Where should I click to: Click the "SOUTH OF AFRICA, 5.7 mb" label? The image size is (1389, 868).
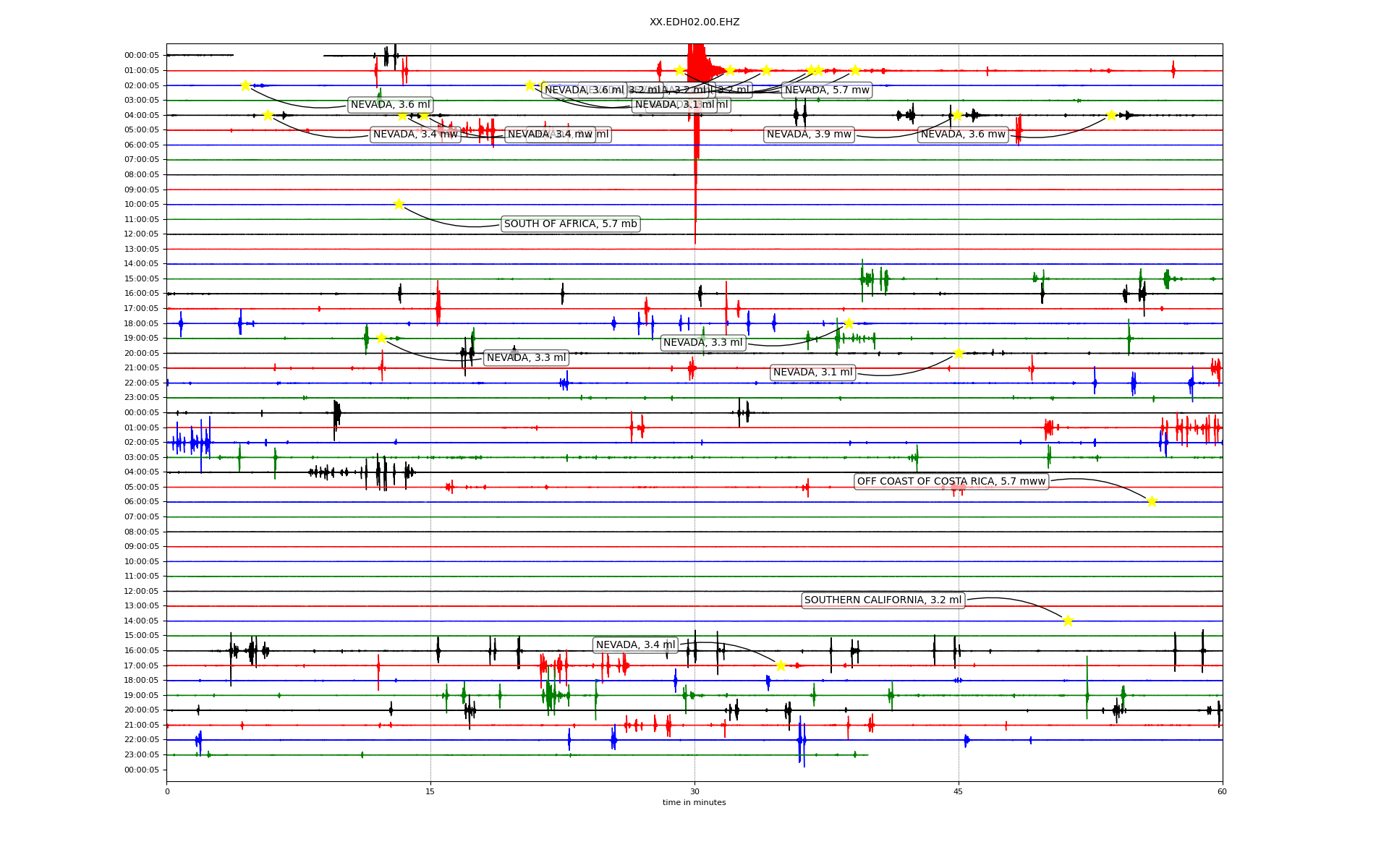570,224
